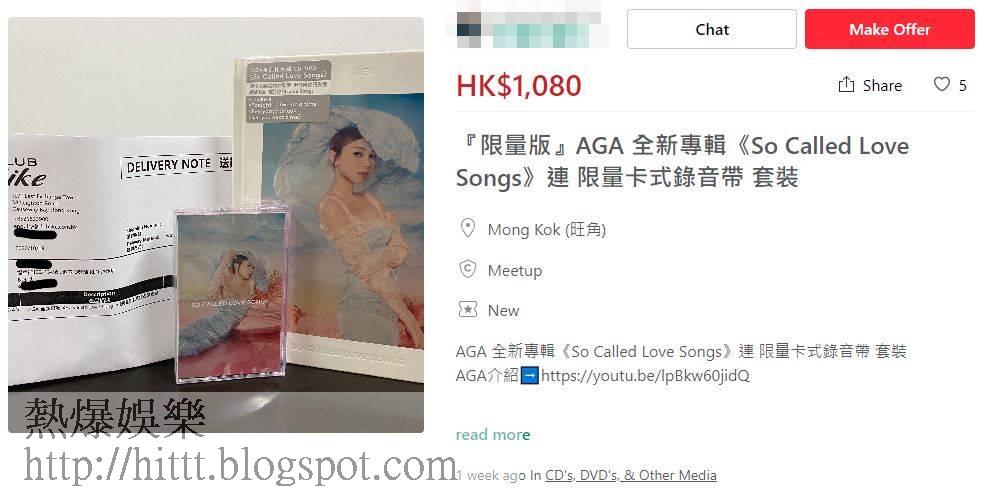Click the listing title So Called Love Songs

point(682,161)
